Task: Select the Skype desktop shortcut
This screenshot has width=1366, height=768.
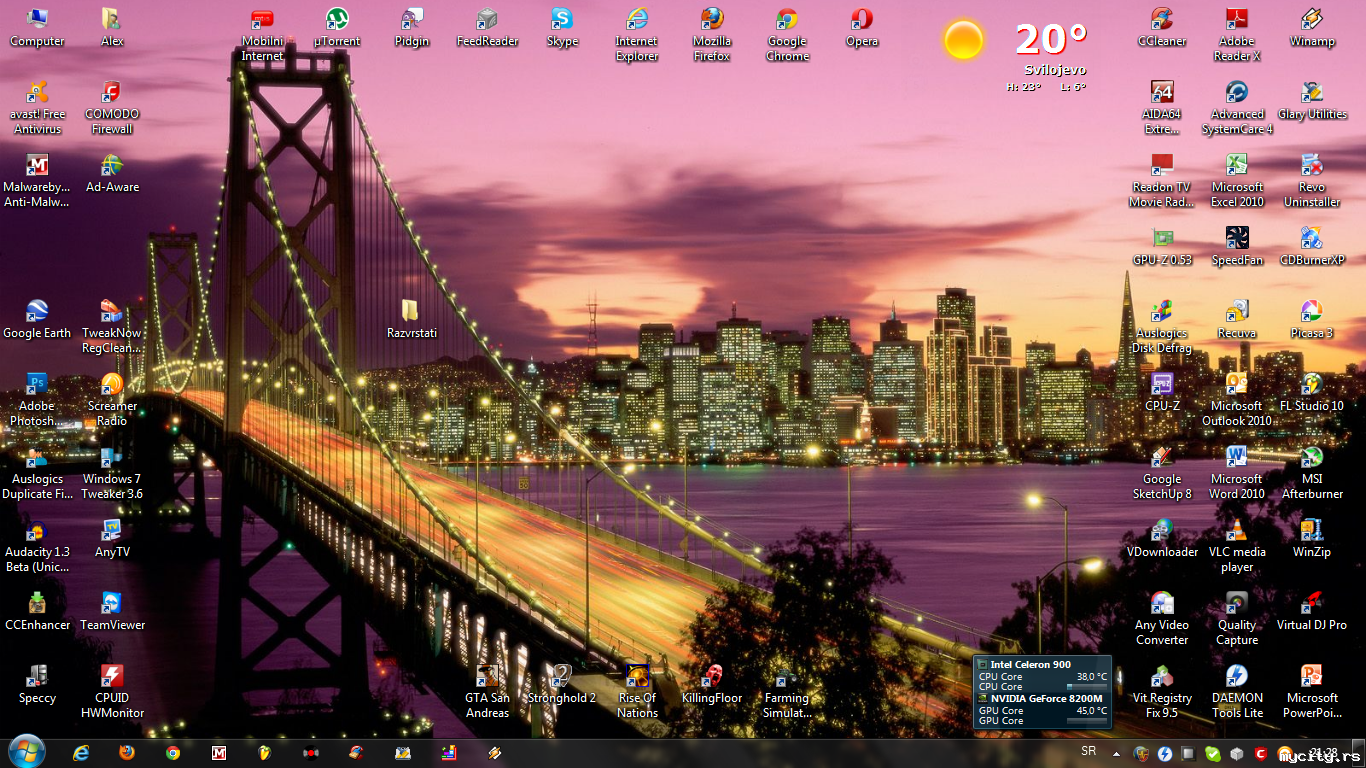Action: click(562, 28)
